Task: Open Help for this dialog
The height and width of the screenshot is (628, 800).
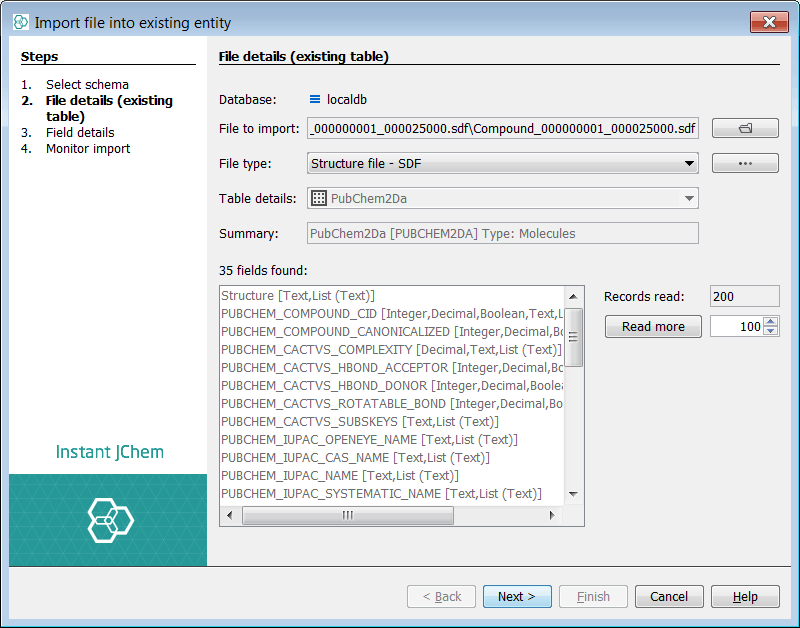Action: click(x=745, y=596)
